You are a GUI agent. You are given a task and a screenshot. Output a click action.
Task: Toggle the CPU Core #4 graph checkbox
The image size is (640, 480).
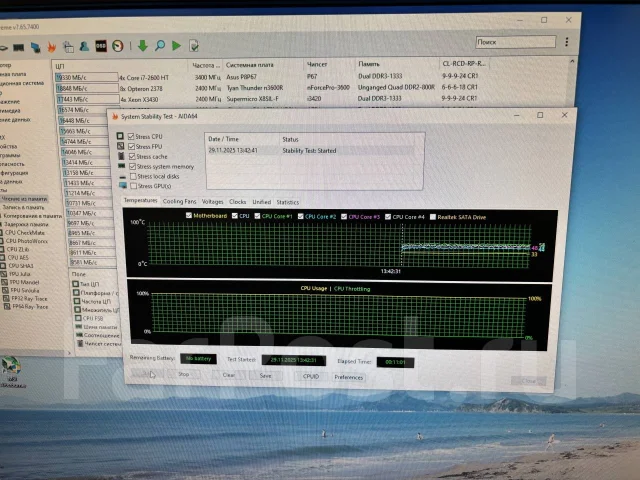pos(388,217)
